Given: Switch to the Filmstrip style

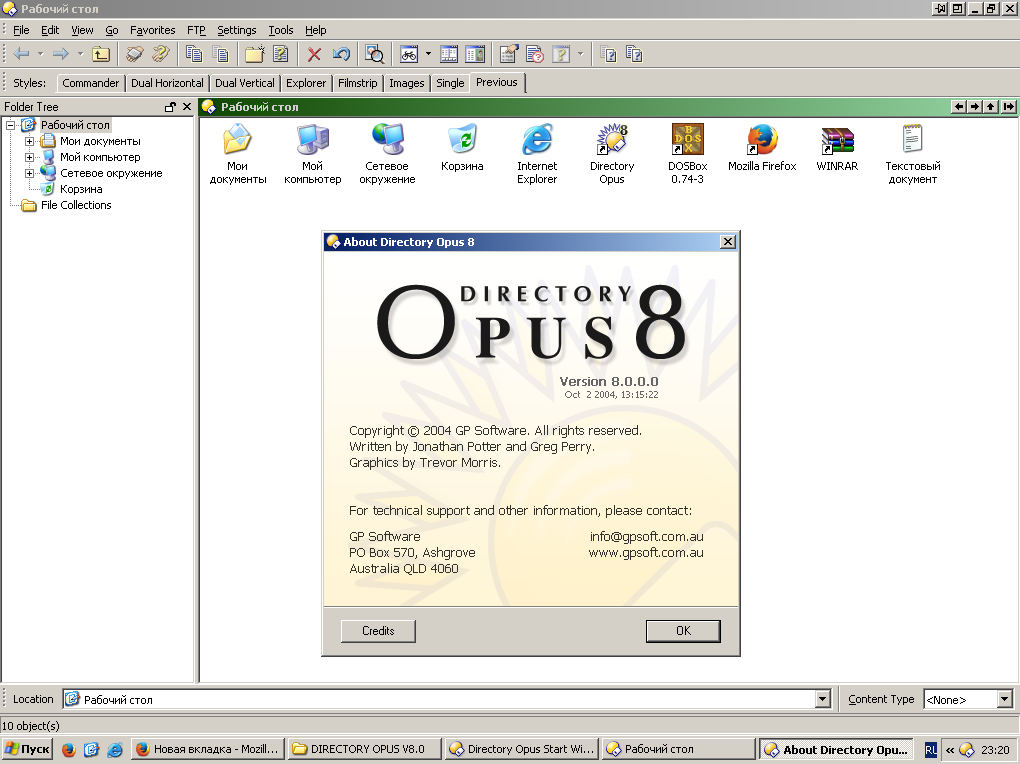Looking at the screenshot, I should click(358, 83).
